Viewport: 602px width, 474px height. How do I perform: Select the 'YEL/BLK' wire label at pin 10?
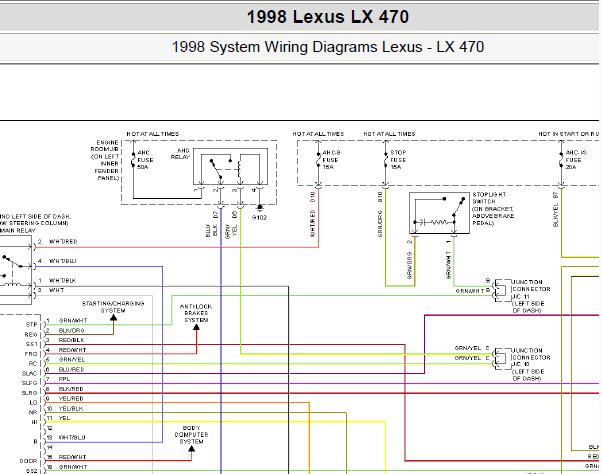coord(71,408)
